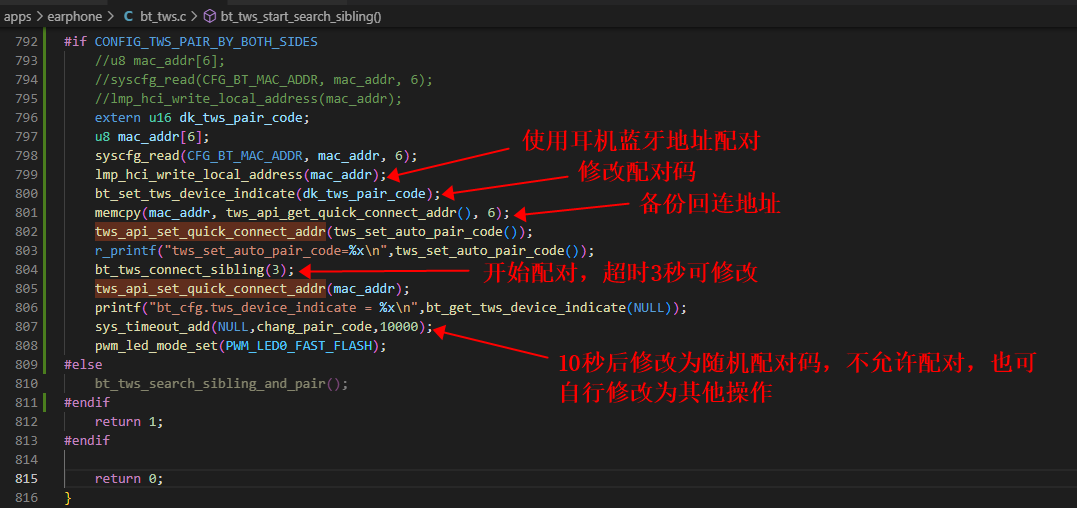Click bt_tws_connect_sibling(3) call
This screenshot has width=1077, height=508.
click(x=194, y=270)
